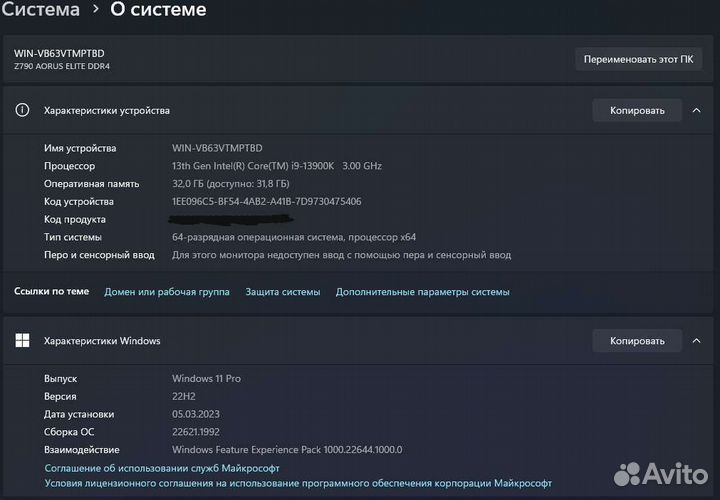Open the Защита системы link
Screen dimensions: 720x500
tap(283, 292)
